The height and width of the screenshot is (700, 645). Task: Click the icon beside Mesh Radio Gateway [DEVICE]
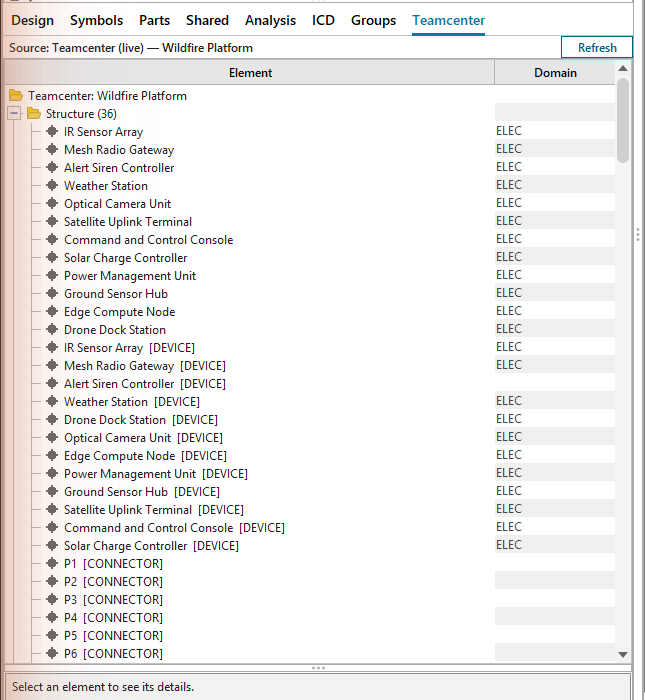52,365
